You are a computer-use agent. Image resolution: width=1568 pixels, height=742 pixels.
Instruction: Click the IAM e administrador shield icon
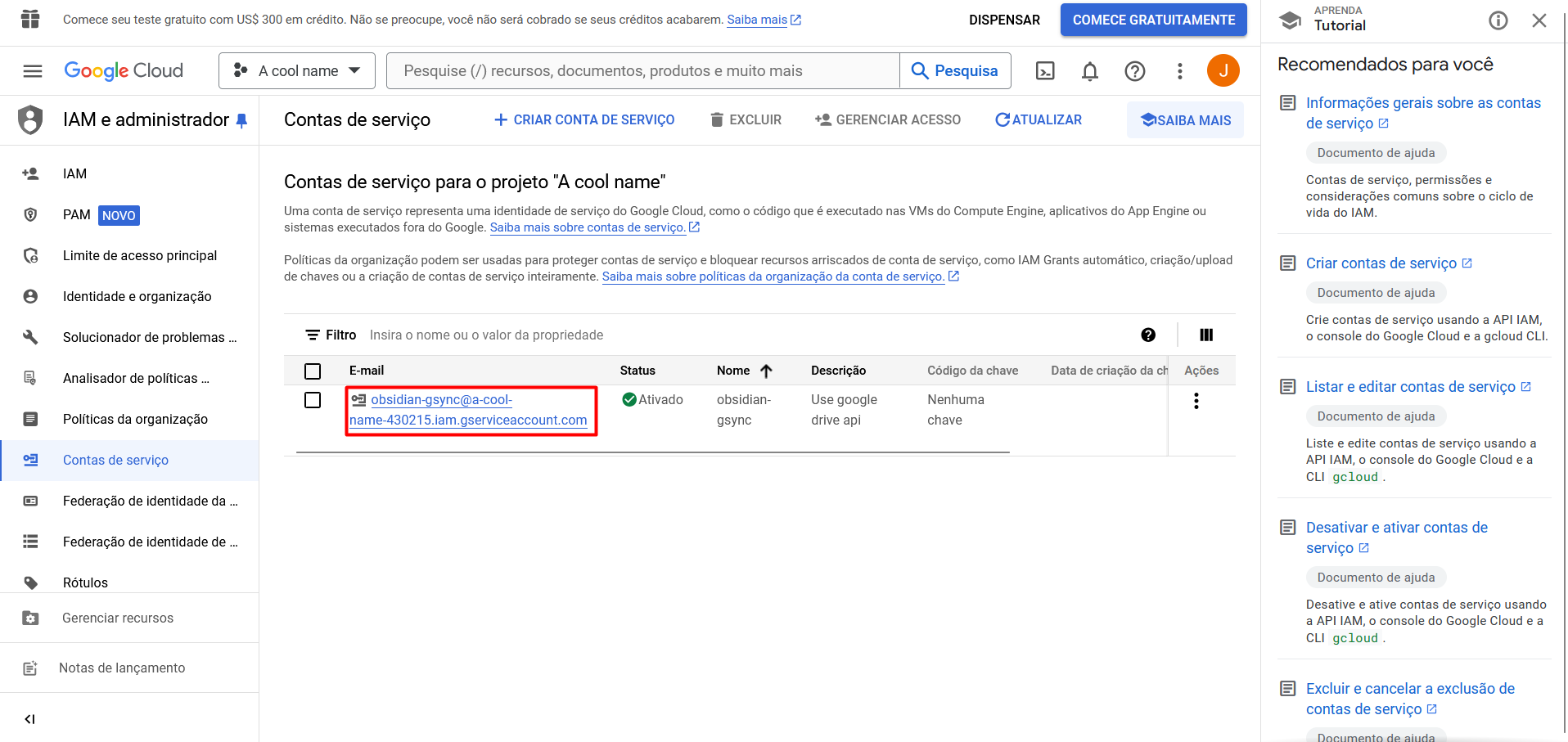coord(30,119)
